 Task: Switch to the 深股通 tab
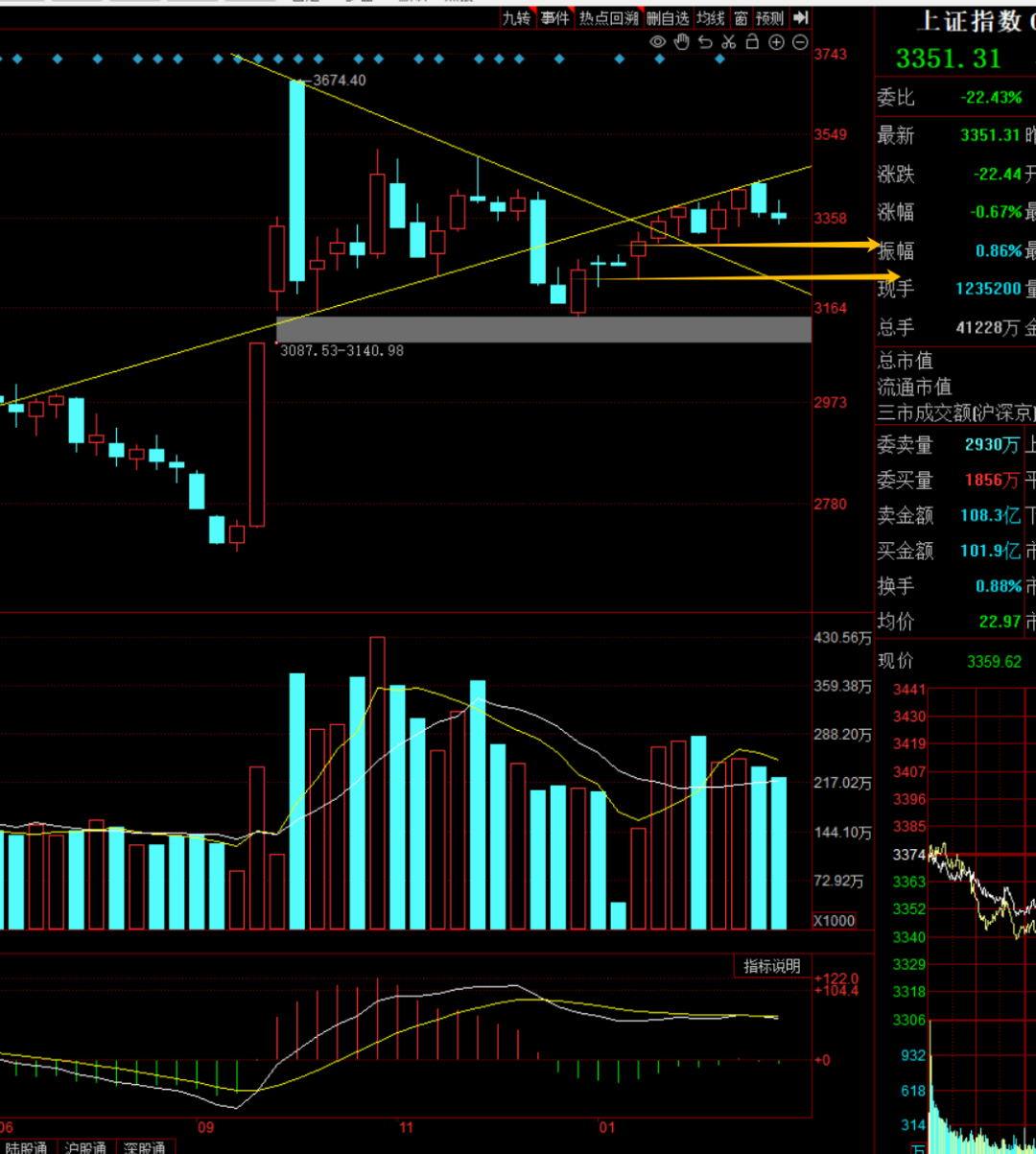pos(144,1147)
